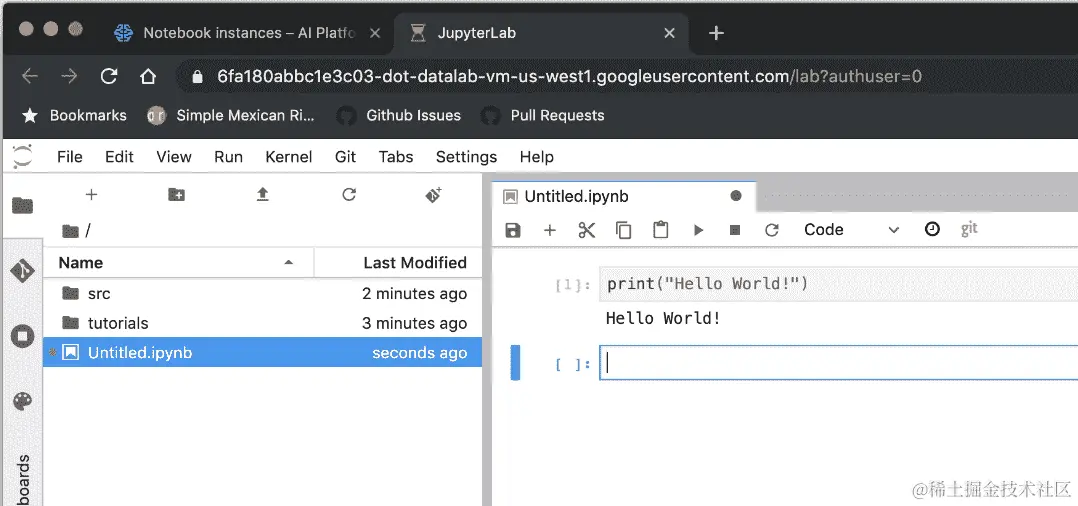The height and width of the screenshot is (506, 1078).
Task: Click the Upload Files icon
Action: coord(263,195)
